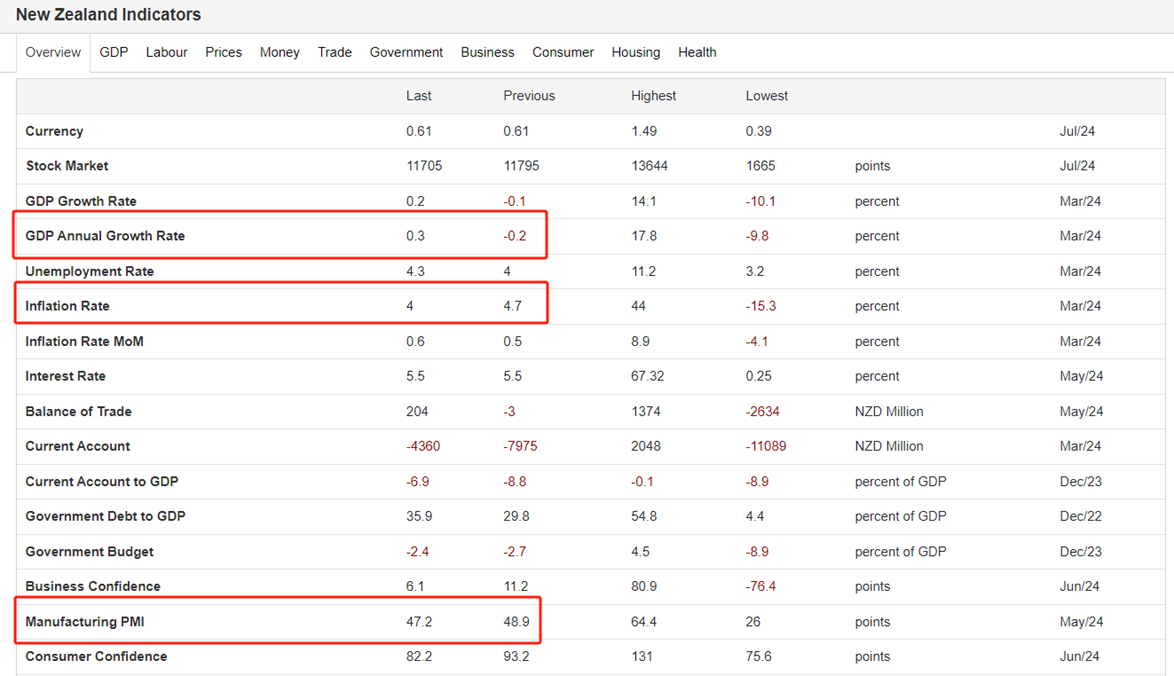
Task: Switch to the Health tab
Action: [x=697, y=52]
